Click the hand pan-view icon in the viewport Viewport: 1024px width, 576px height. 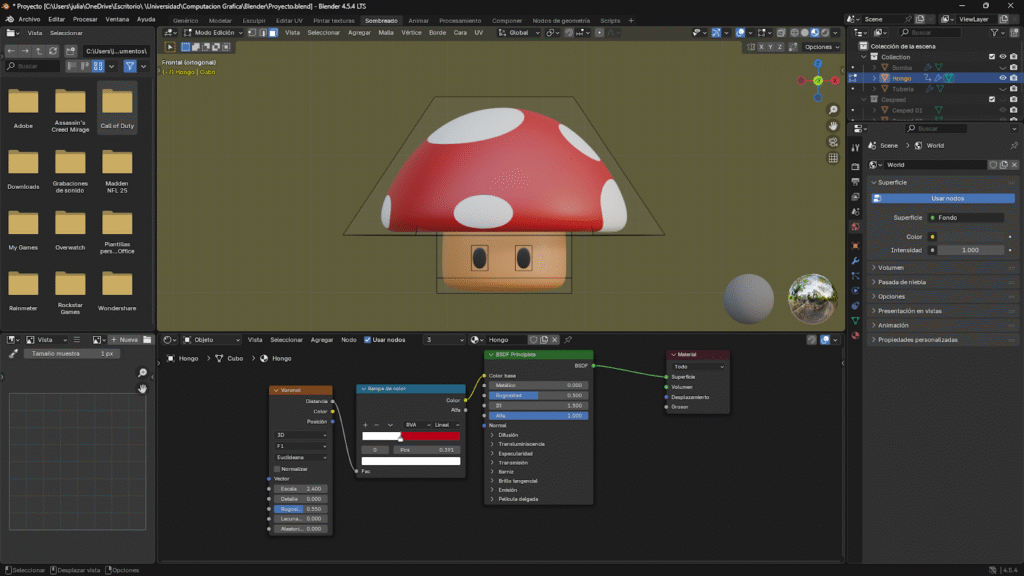pos(833,126)
